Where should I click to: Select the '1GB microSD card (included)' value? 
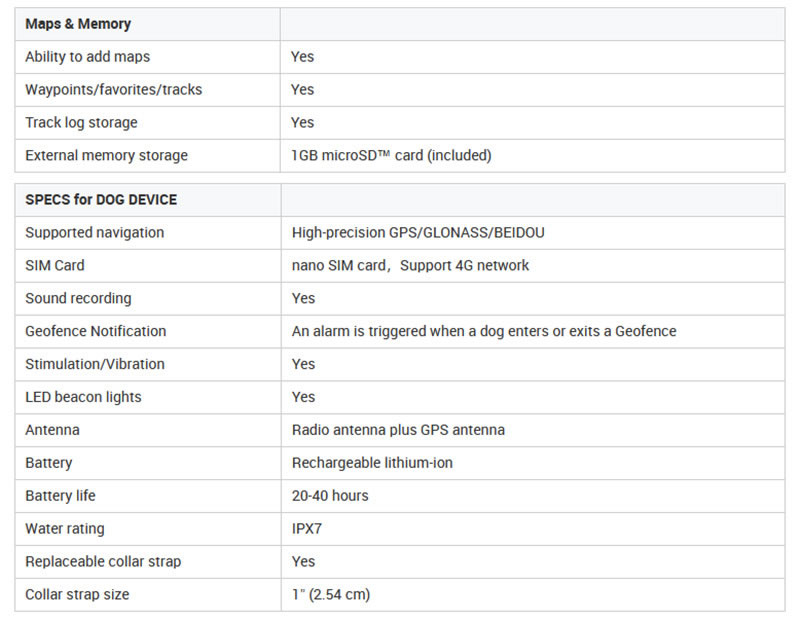[x=391, y=155]
